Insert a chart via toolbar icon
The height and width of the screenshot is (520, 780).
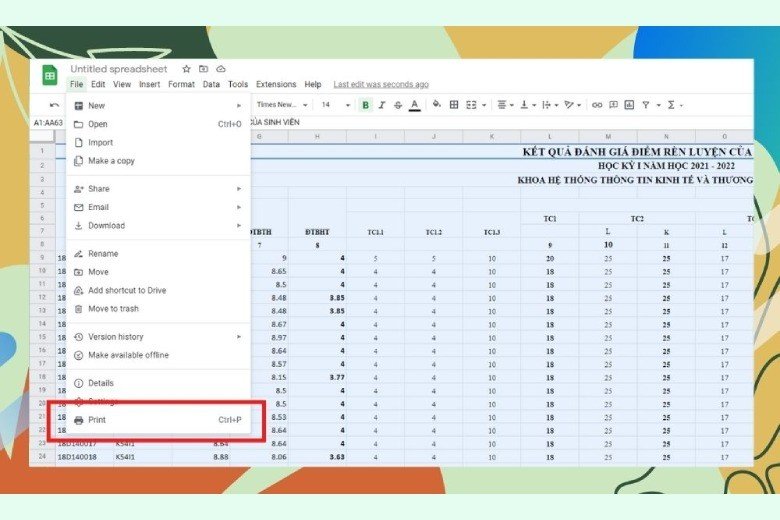629,104
